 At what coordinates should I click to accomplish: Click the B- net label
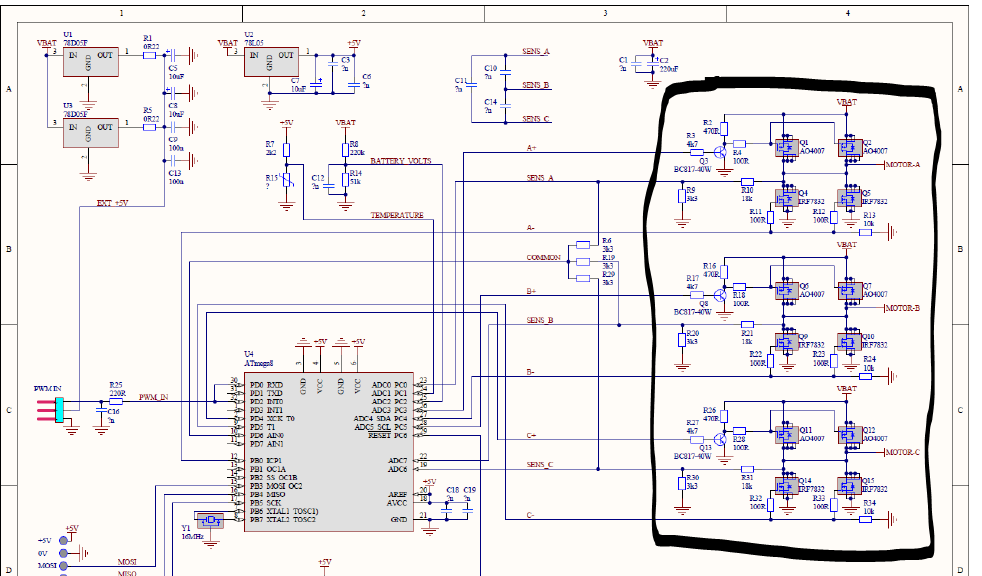coord(530,372)
